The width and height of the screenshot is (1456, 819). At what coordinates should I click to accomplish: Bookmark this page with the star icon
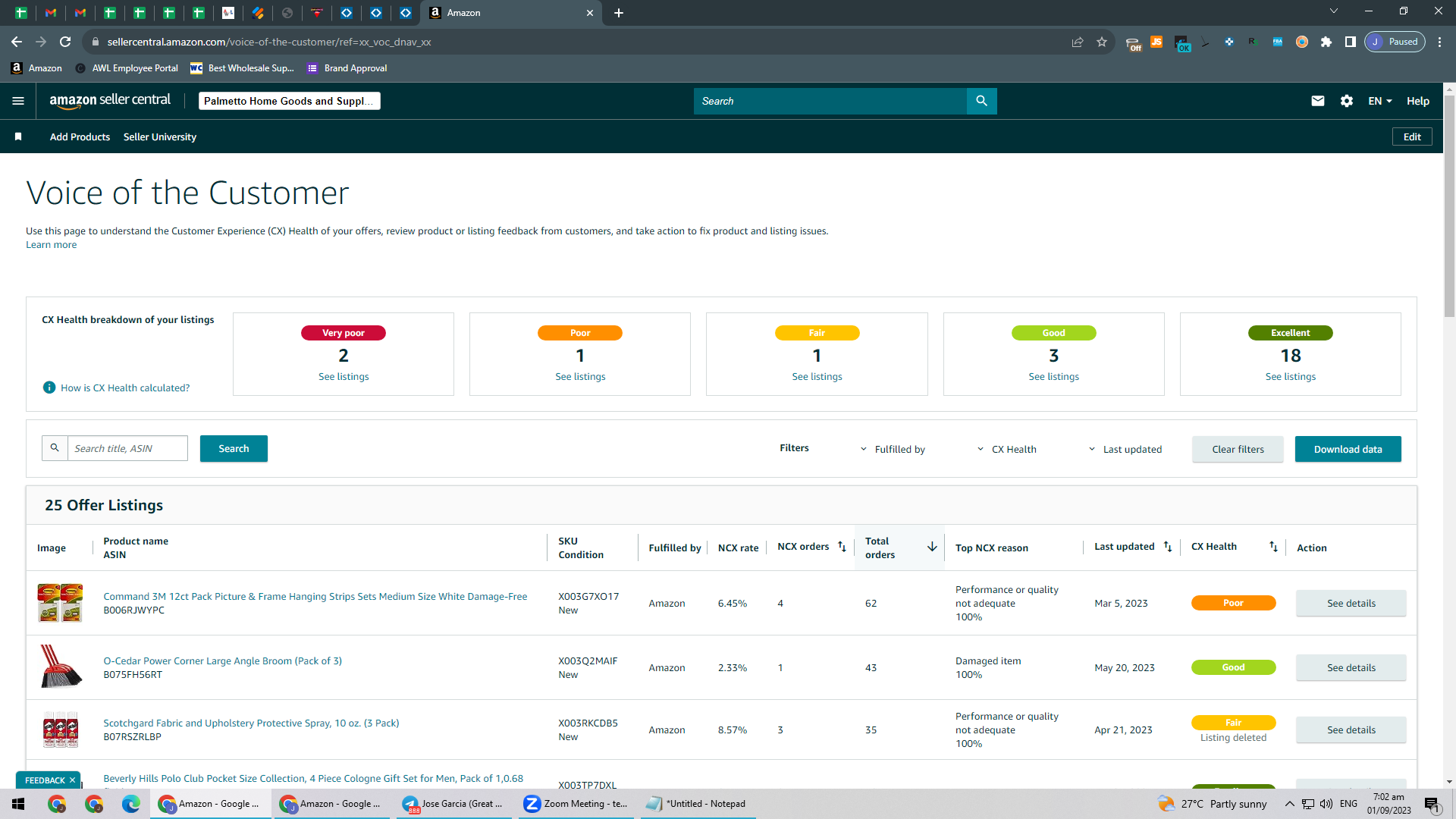click(1102, 42)
